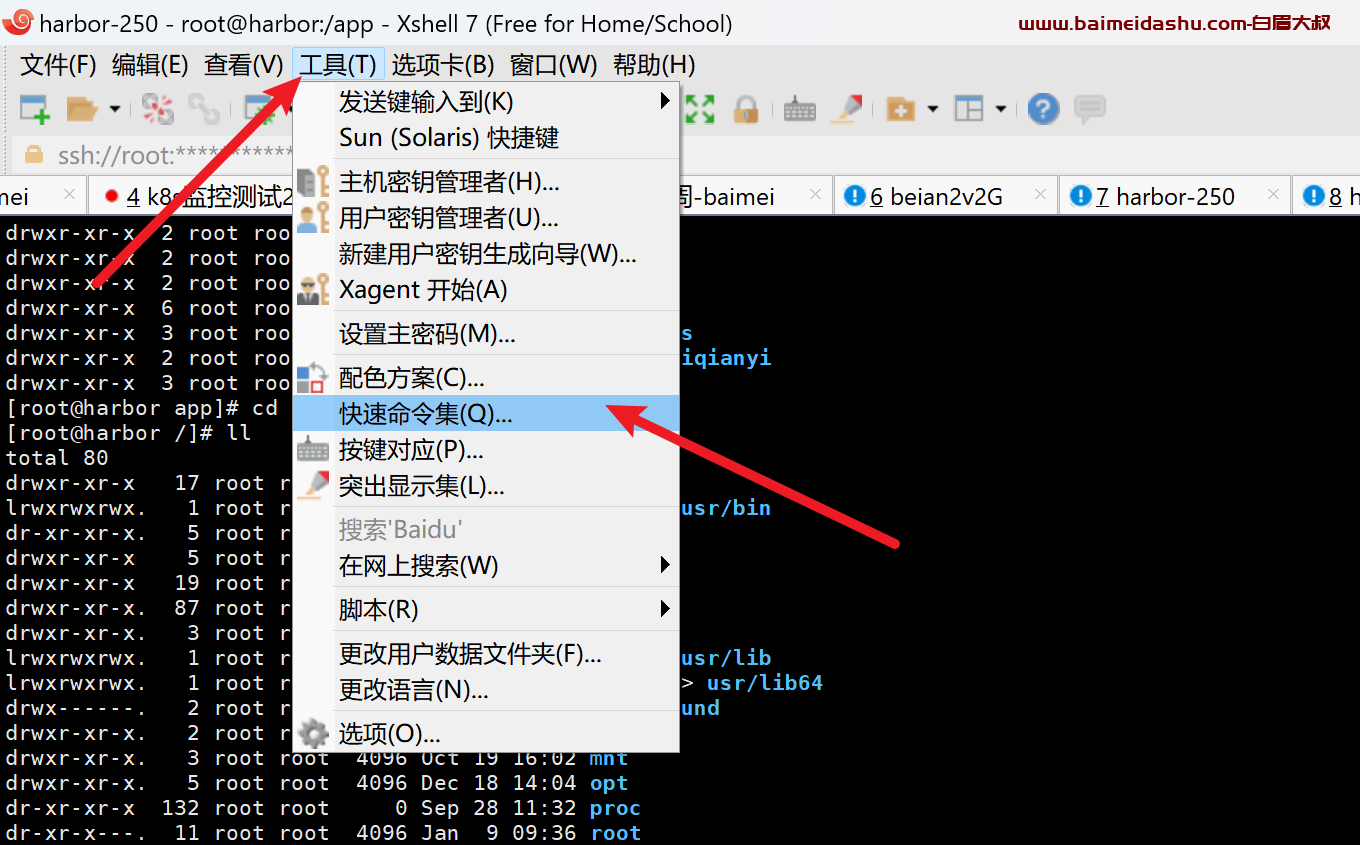Click the highlight sets marker menu icon
This screenshot has width=1360, height=845.
[313, 485]
